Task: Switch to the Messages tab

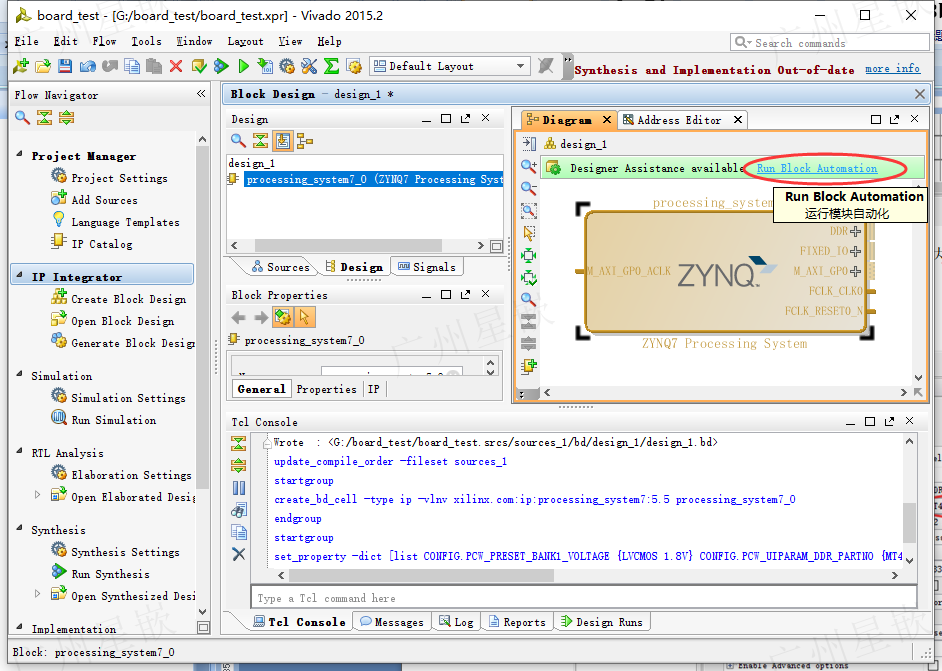Action: tap(392, 622)
